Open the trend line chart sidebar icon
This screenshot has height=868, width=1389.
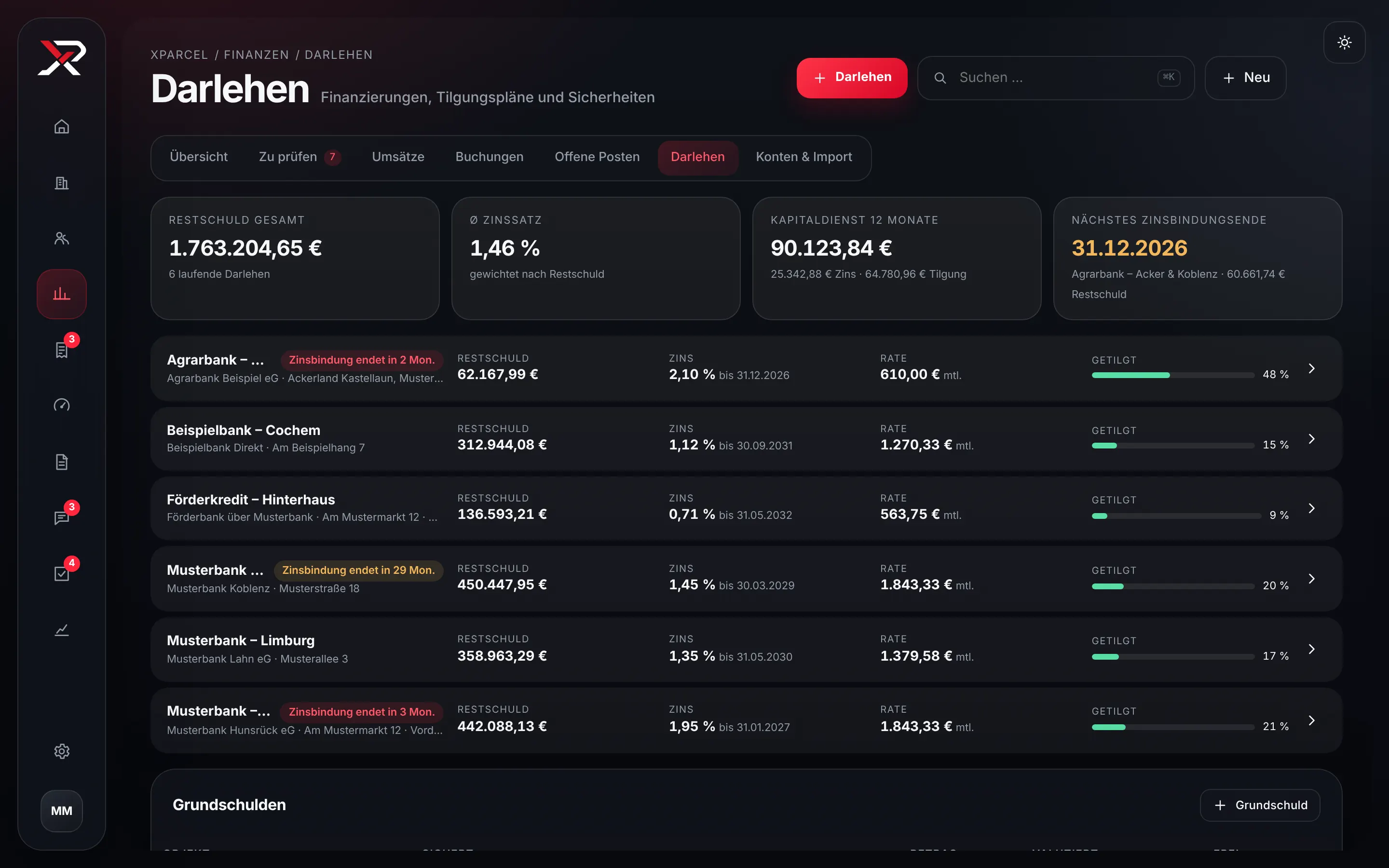click(61, 630)
